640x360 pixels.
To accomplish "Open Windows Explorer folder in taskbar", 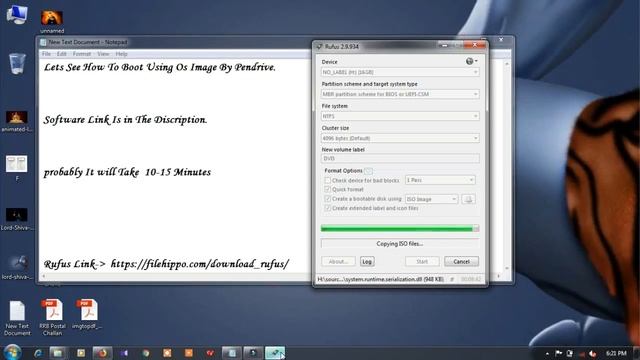I will (x=58, y=353).
